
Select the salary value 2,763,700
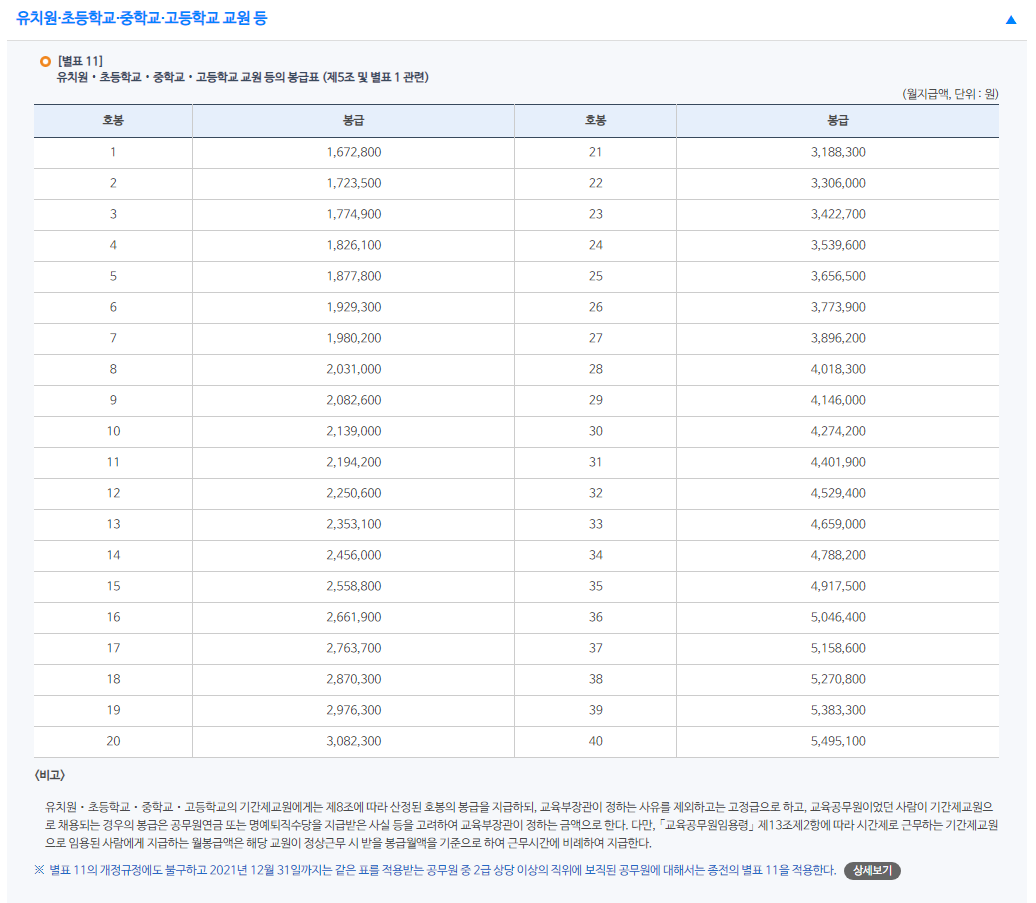pyautogui.click(x=353, y=649)
